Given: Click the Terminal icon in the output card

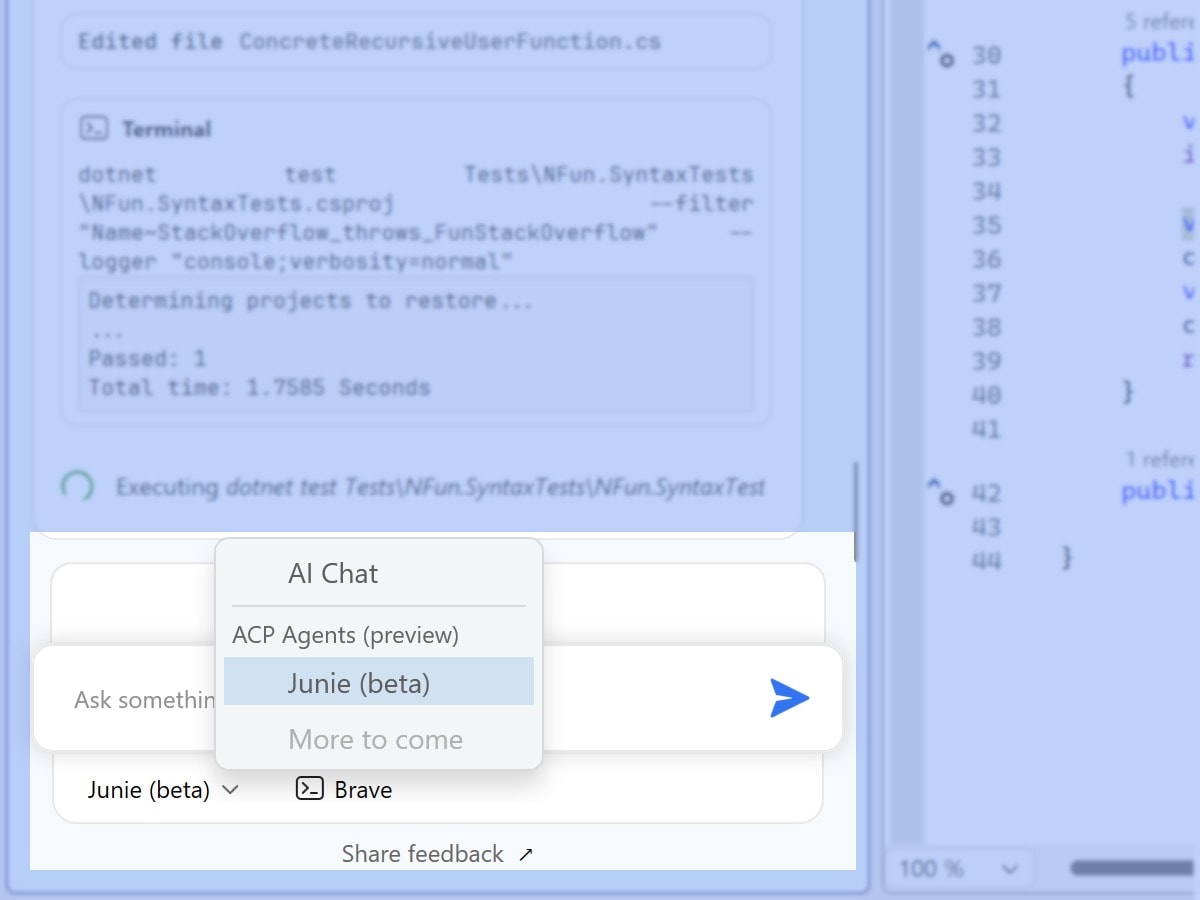Looking at the screenshot, I should [93, 128].
